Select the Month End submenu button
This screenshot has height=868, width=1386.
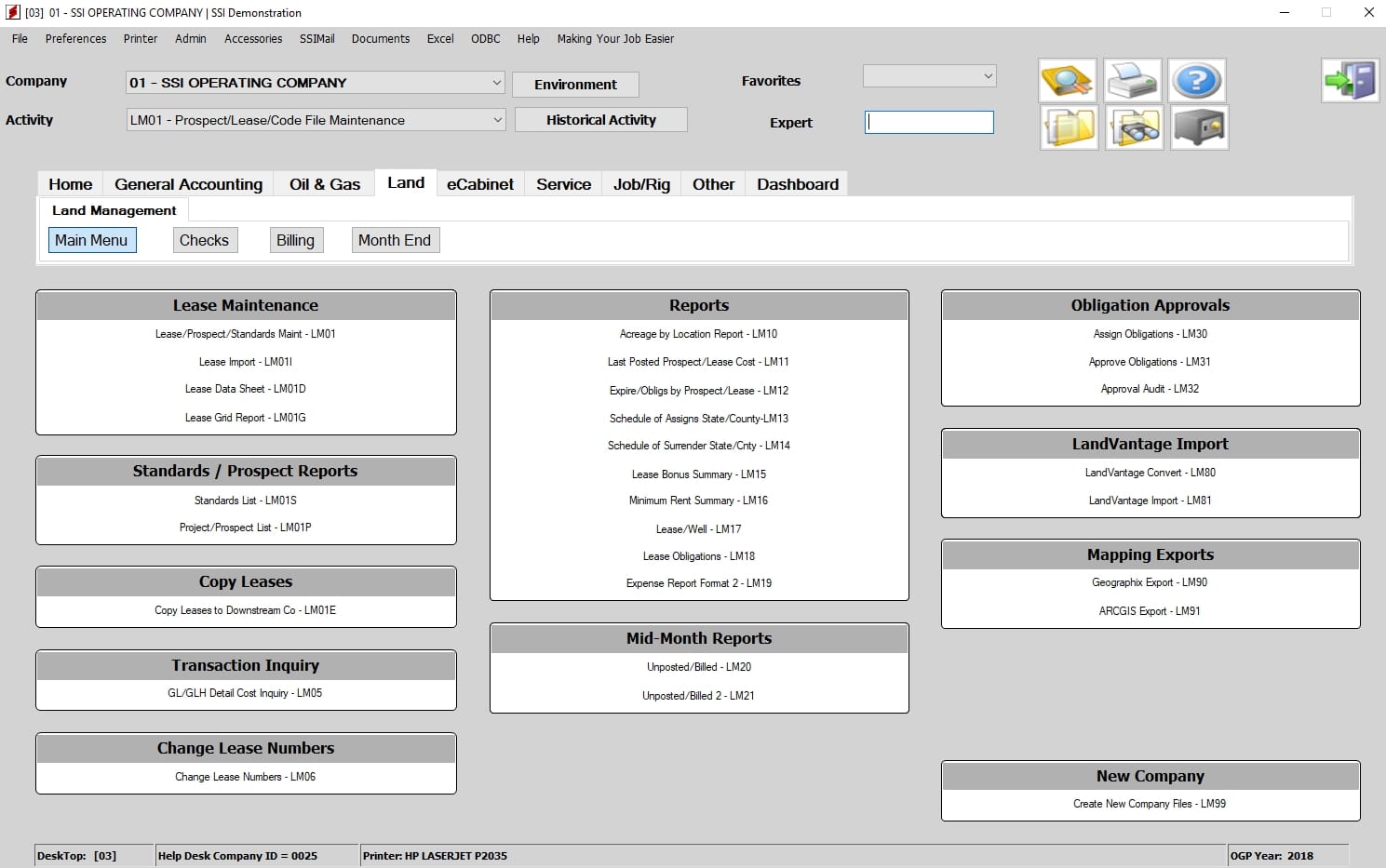pyautogui.click(x=395, y=240)
